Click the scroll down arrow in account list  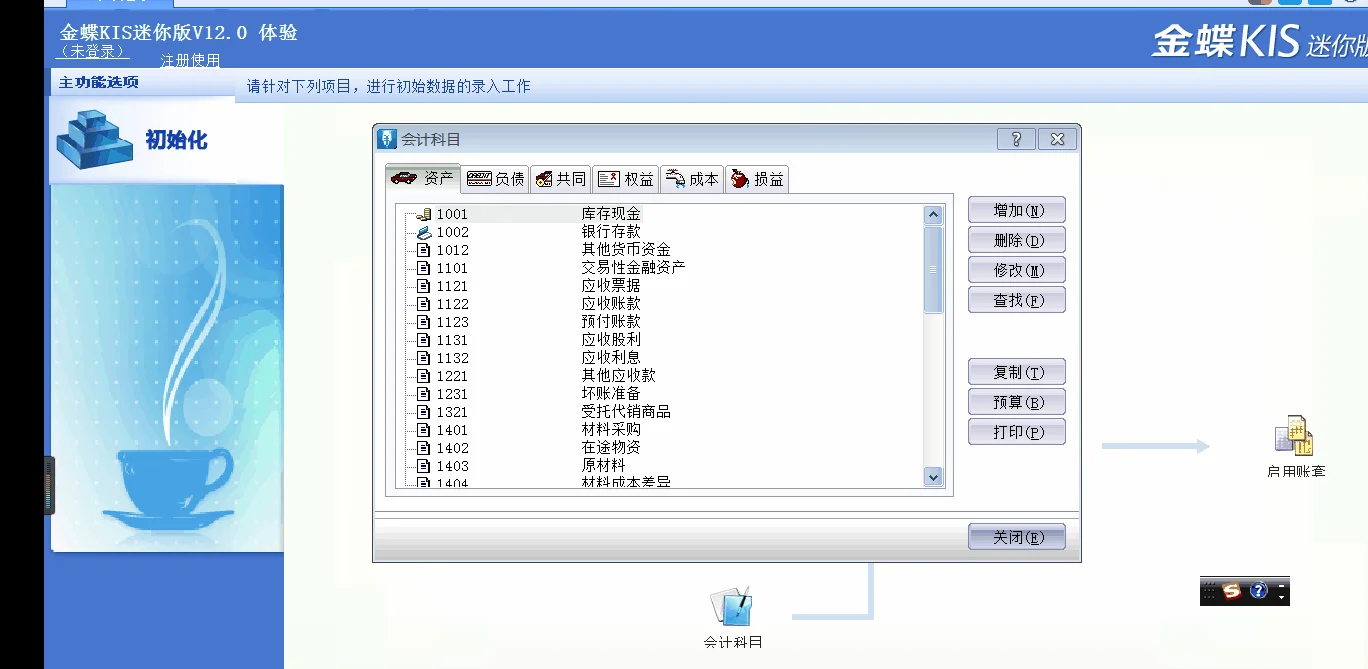tap(933, 477)
